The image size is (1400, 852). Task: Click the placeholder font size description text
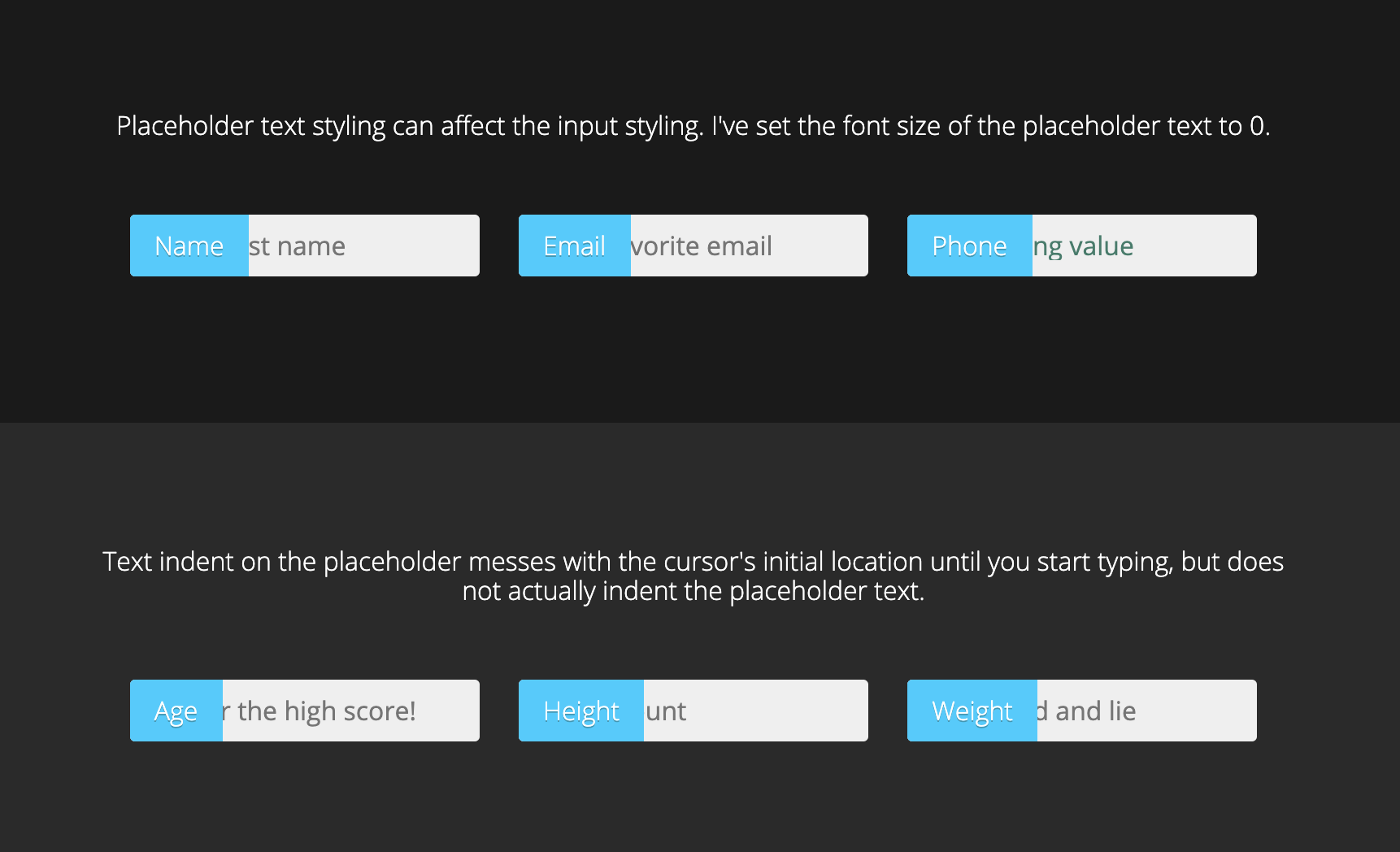[x=693, y=126]
